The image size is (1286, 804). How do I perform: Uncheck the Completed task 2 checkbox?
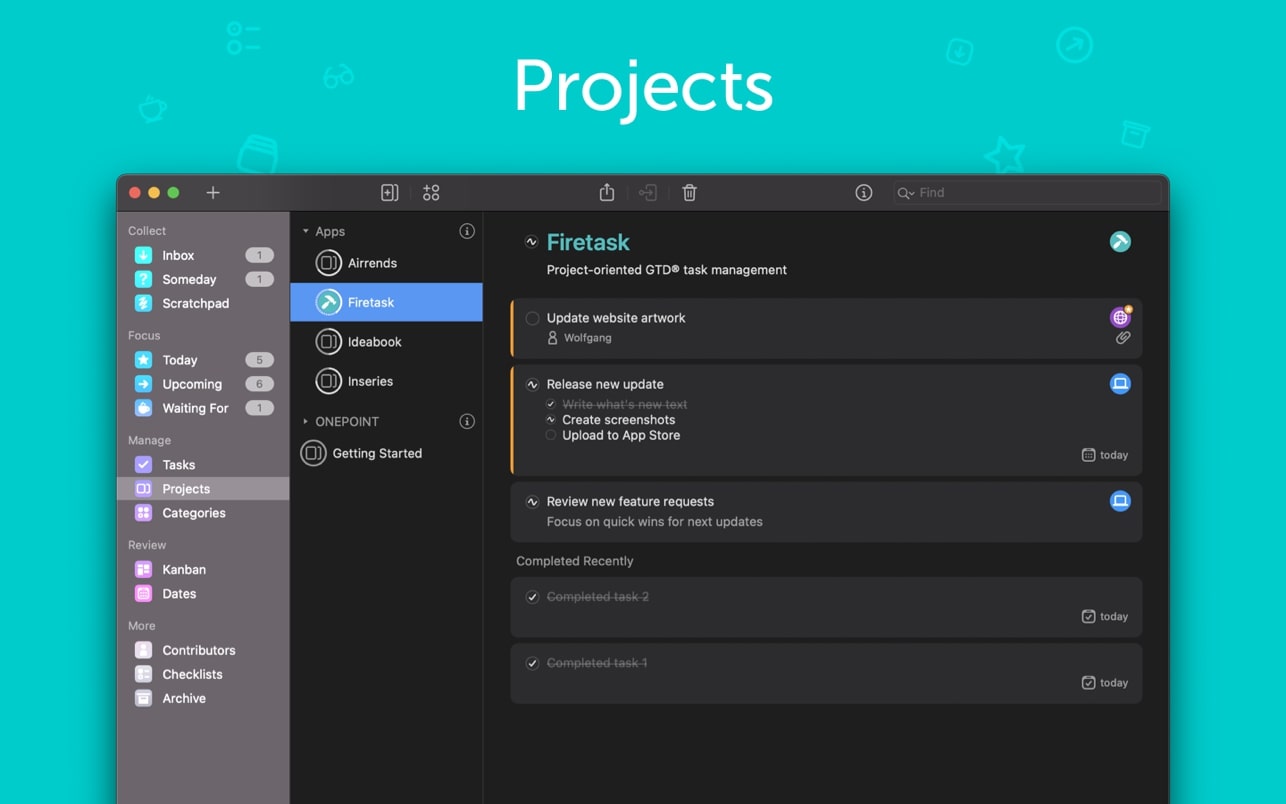click(532, 597)
